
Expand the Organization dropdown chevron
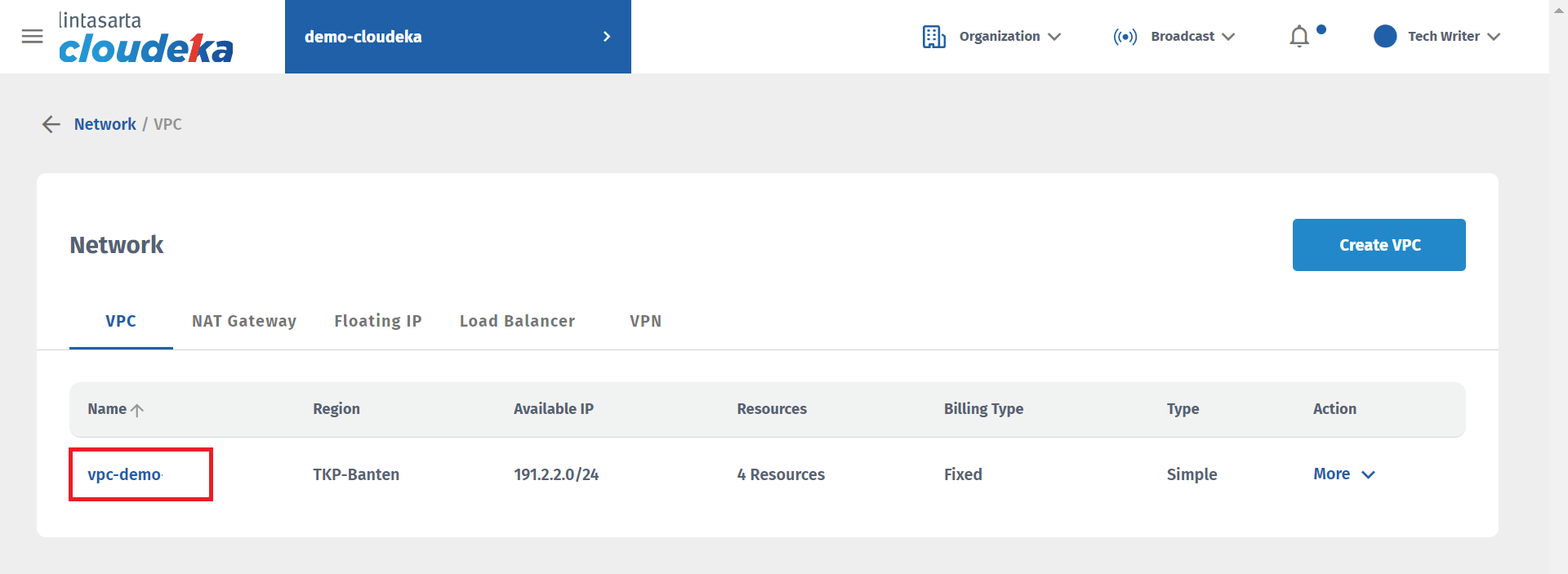click(1054, 37)
